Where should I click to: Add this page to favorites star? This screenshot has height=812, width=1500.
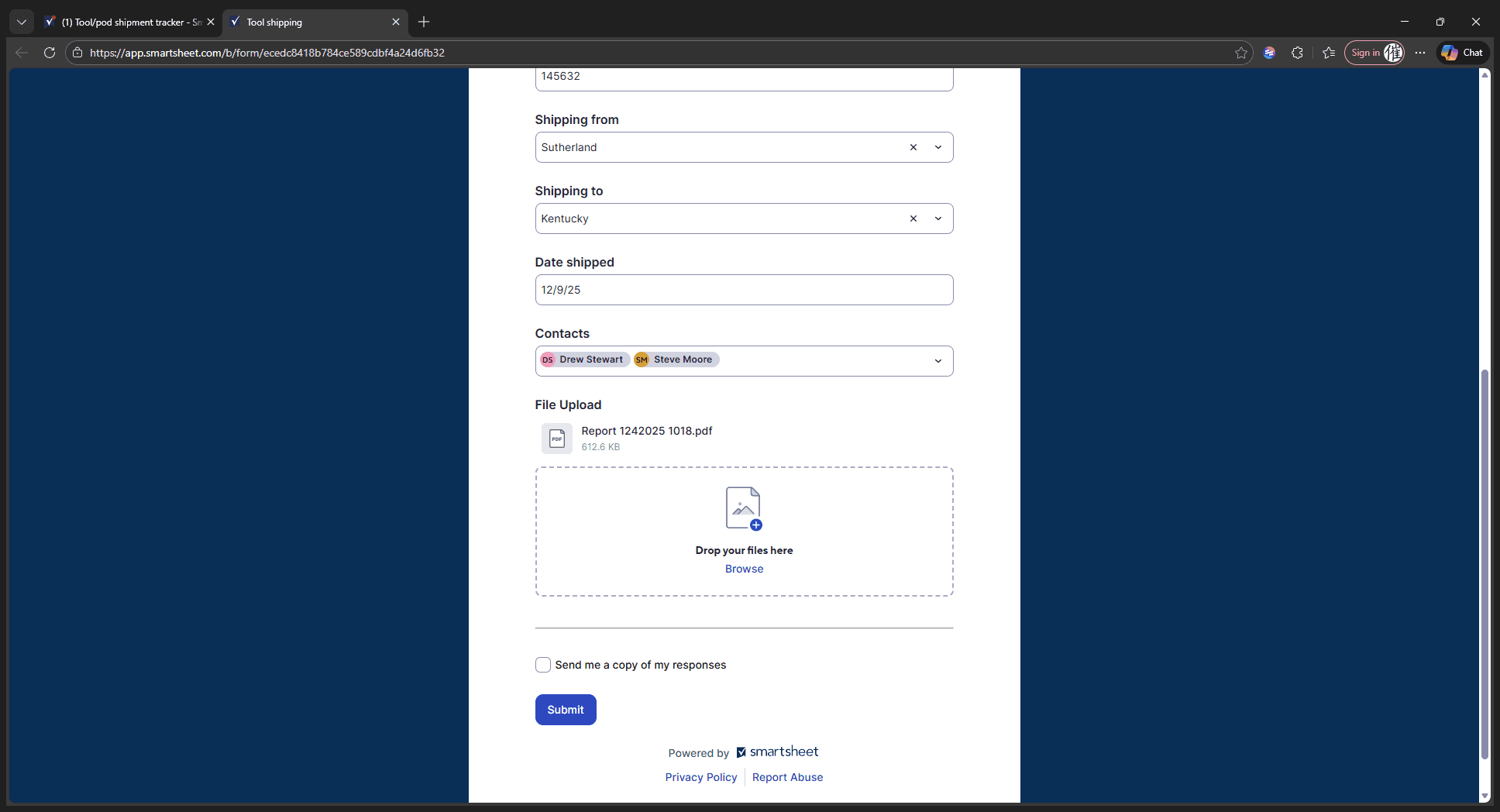tap(1241, 53)
